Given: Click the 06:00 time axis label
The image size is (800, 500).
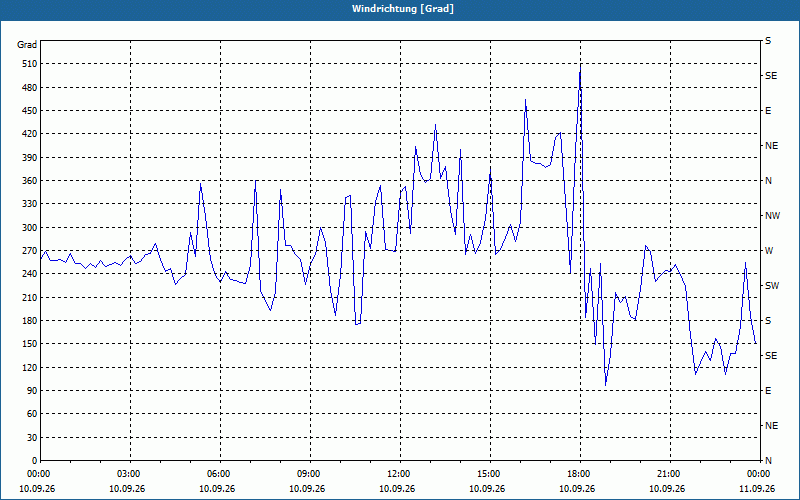Looking at the screenshot, I should point(220,473).
